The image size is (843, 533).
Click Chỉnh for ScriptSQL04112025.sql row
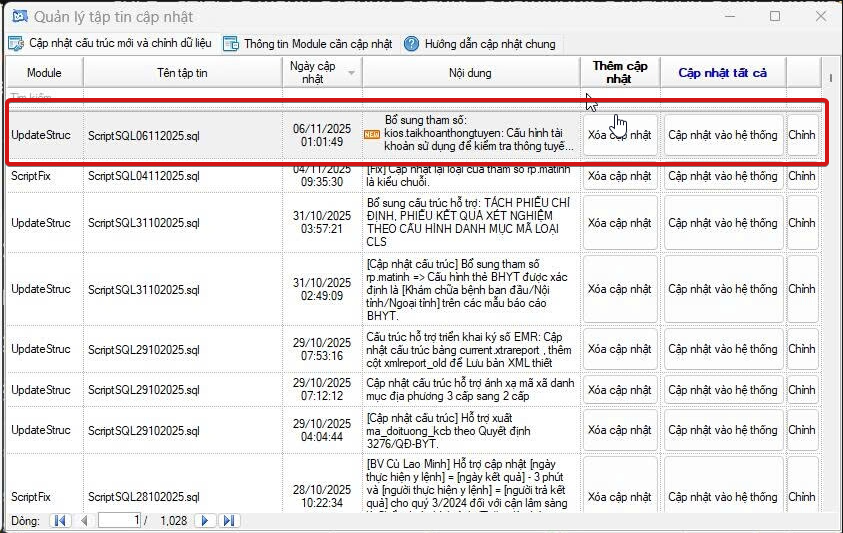coord(802,176)
